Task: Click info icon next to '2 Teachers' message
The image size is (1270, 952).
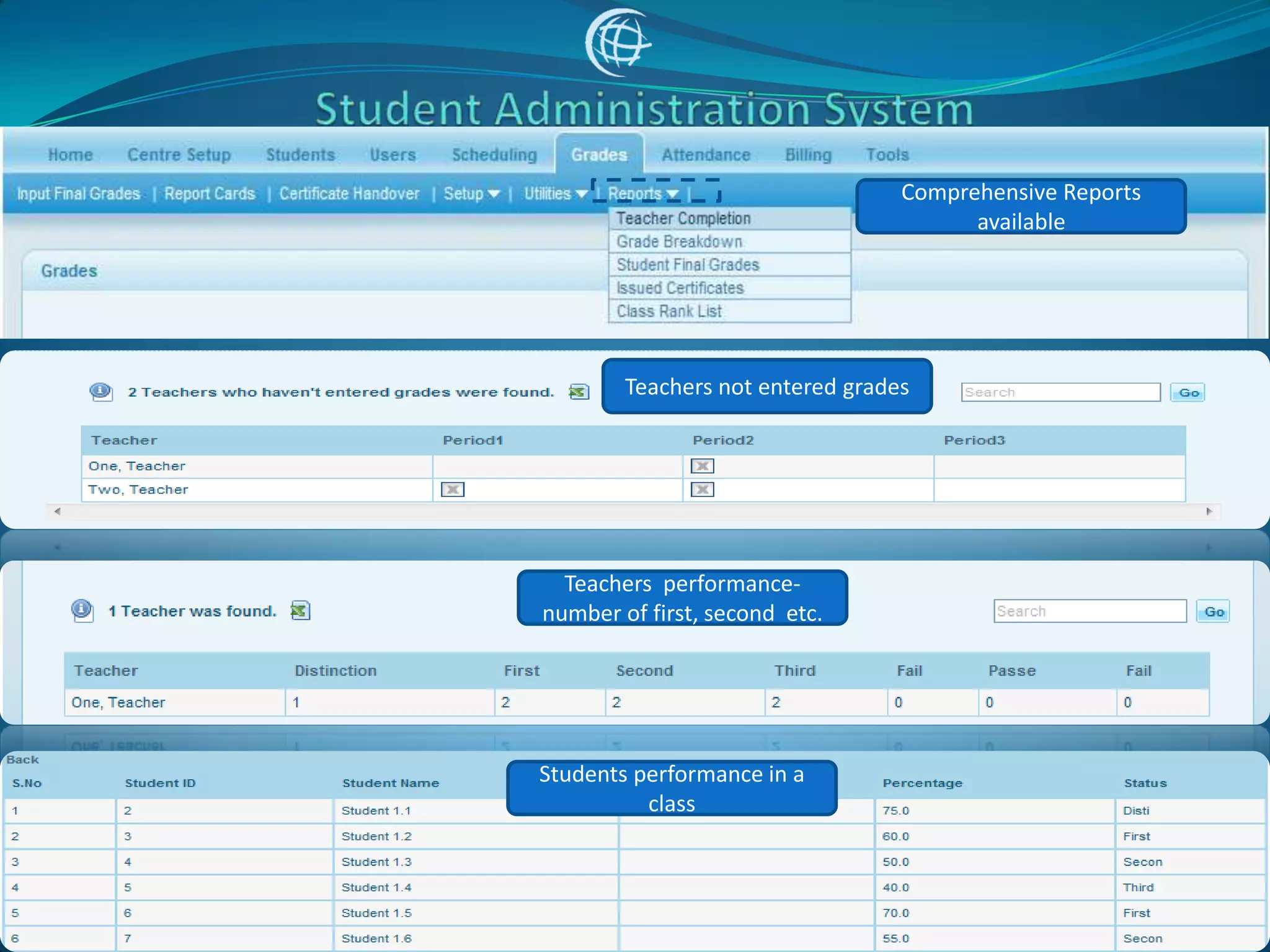Action: click(100, 392)
